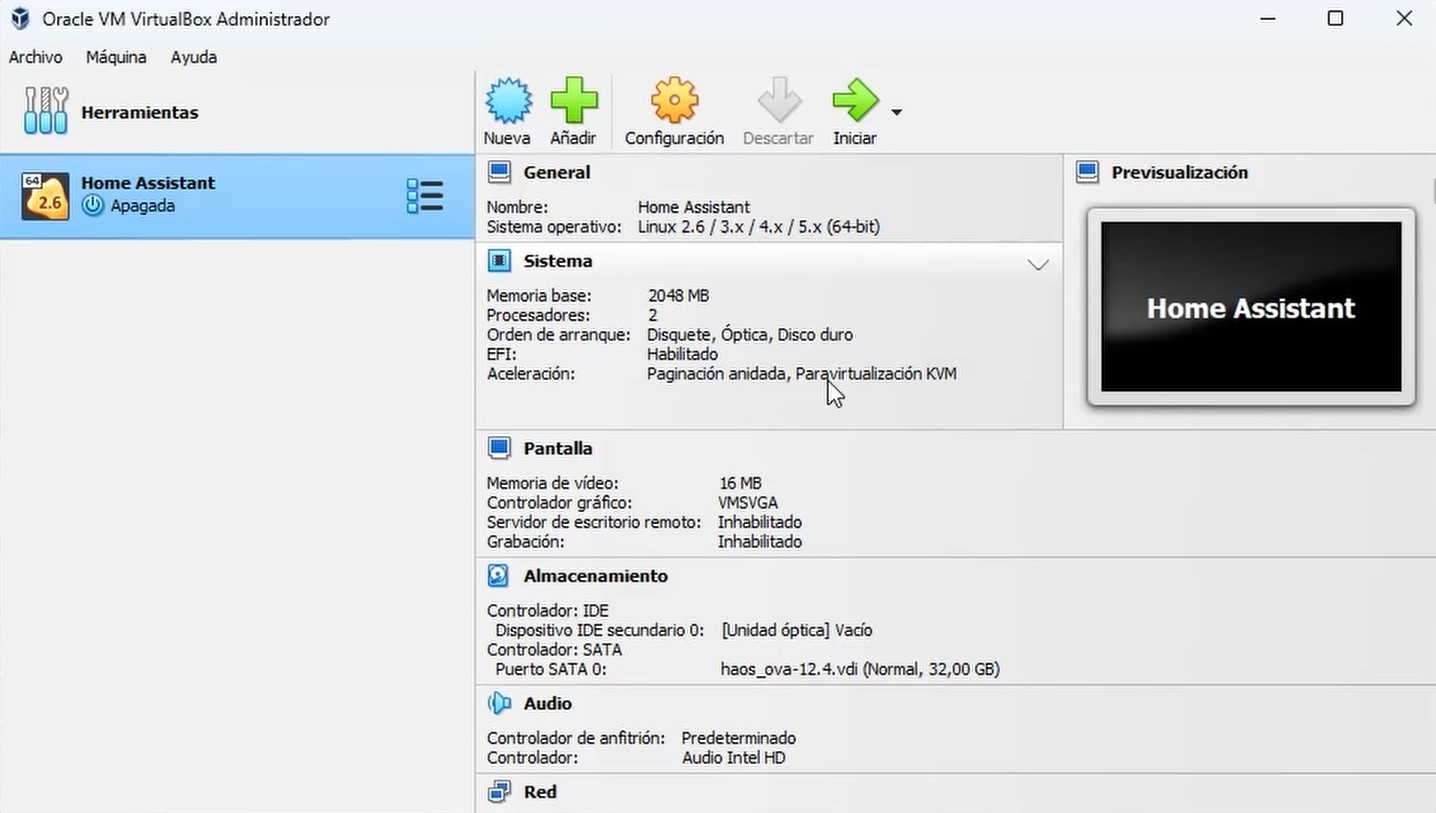1436x813 pixels.
Task: Click the Audio speaker icon
Action: click(499, 703)
